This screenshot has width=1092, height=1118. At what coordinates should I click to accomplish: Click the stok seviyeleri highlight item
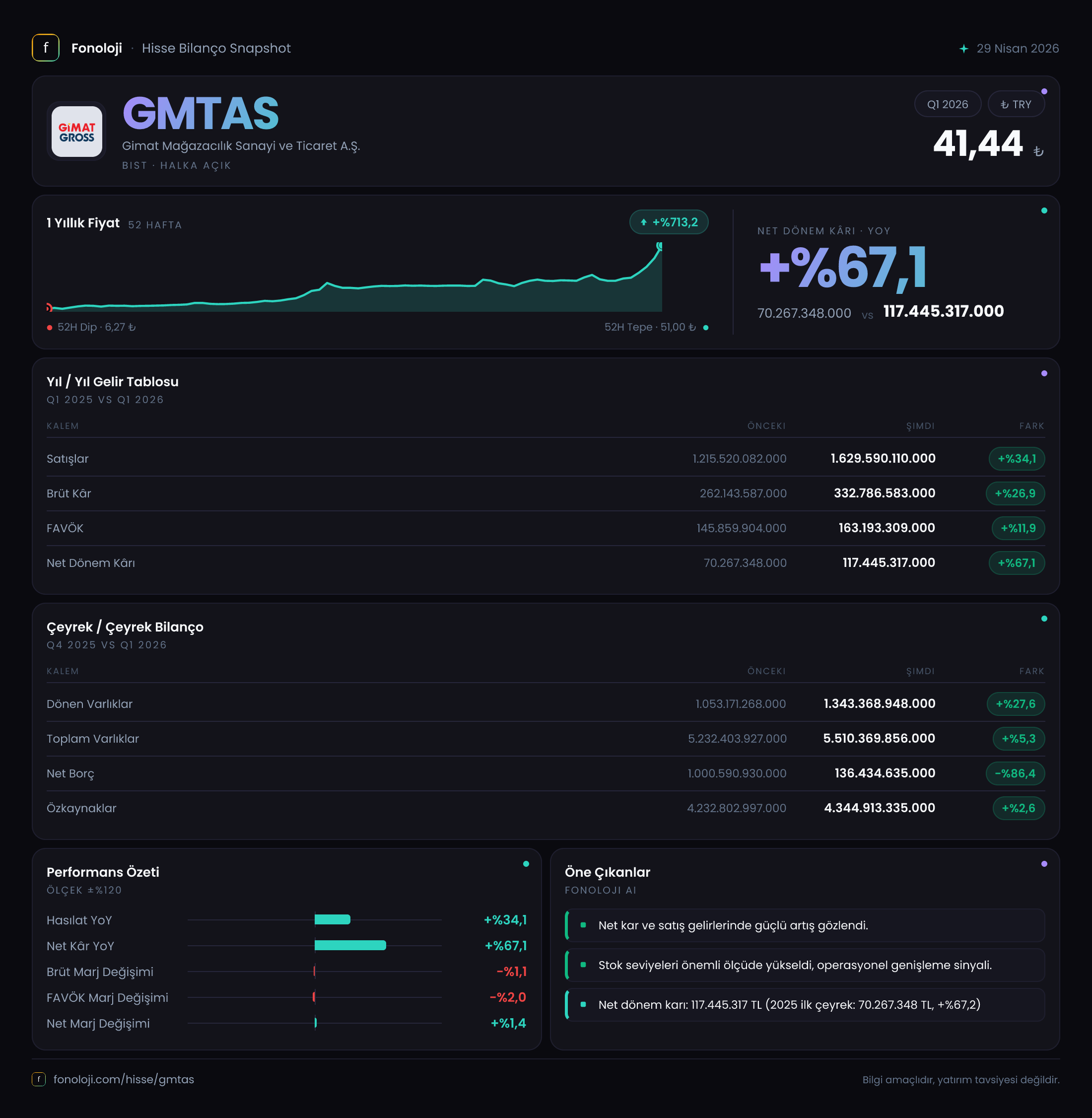(805, 965)
